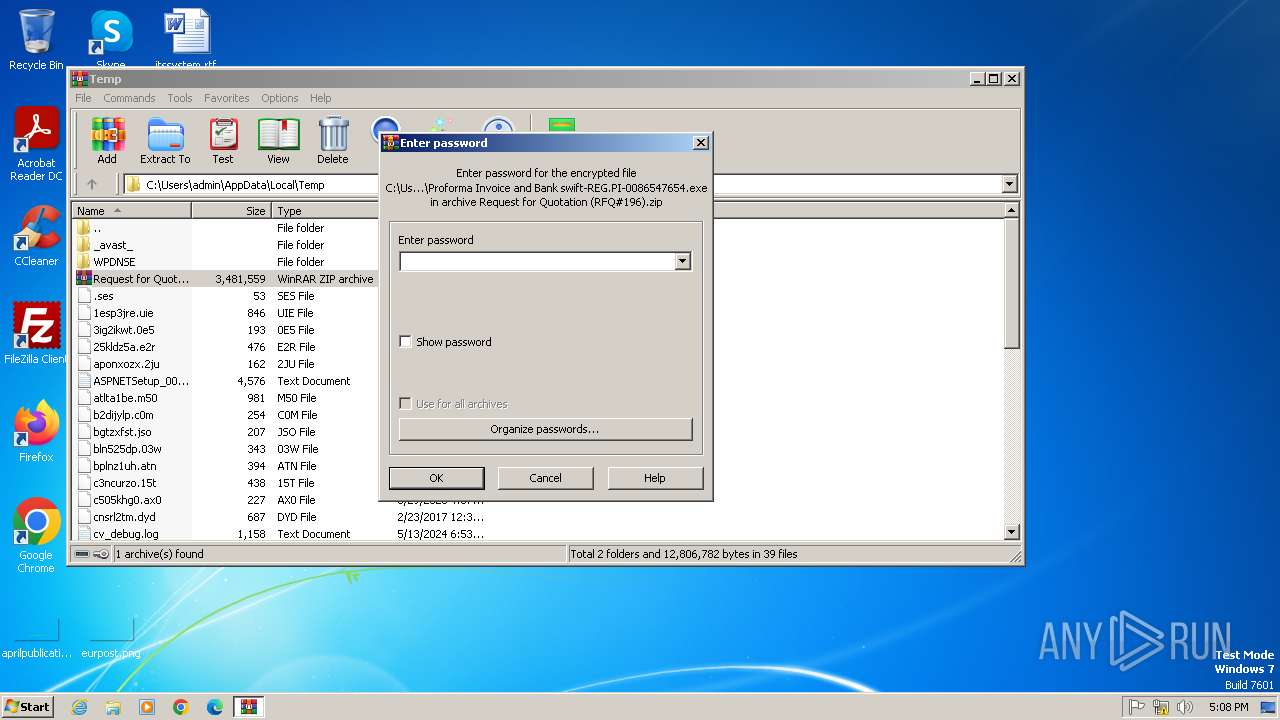
Task: Close the Enter password dialog
Action: coord(700,143)
